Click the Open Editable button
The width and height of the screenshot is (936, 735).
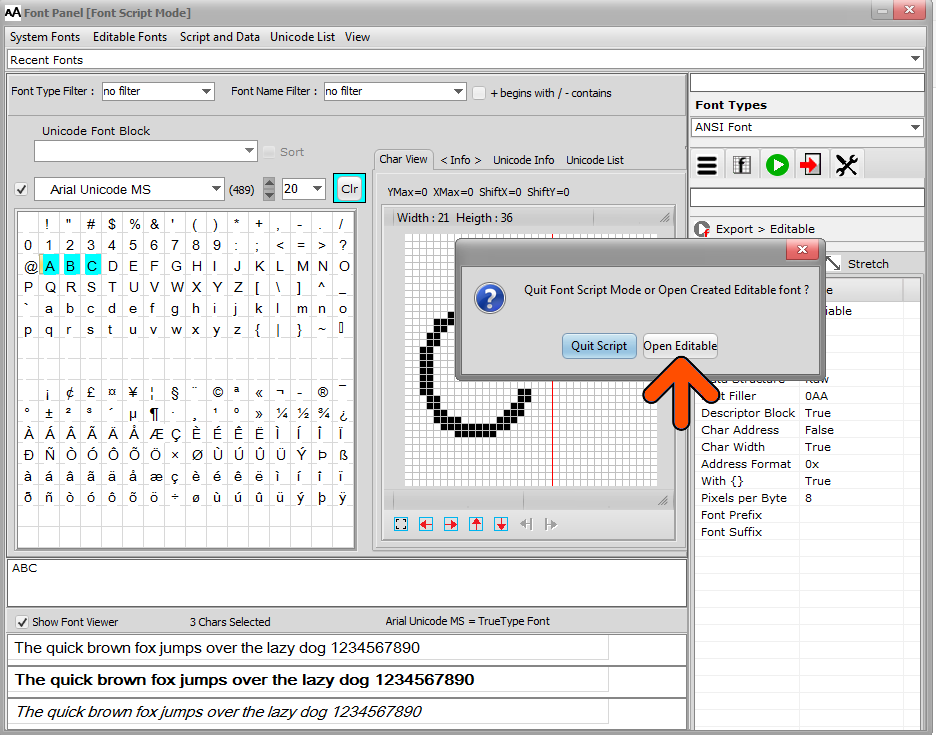(x=680, y=346)
